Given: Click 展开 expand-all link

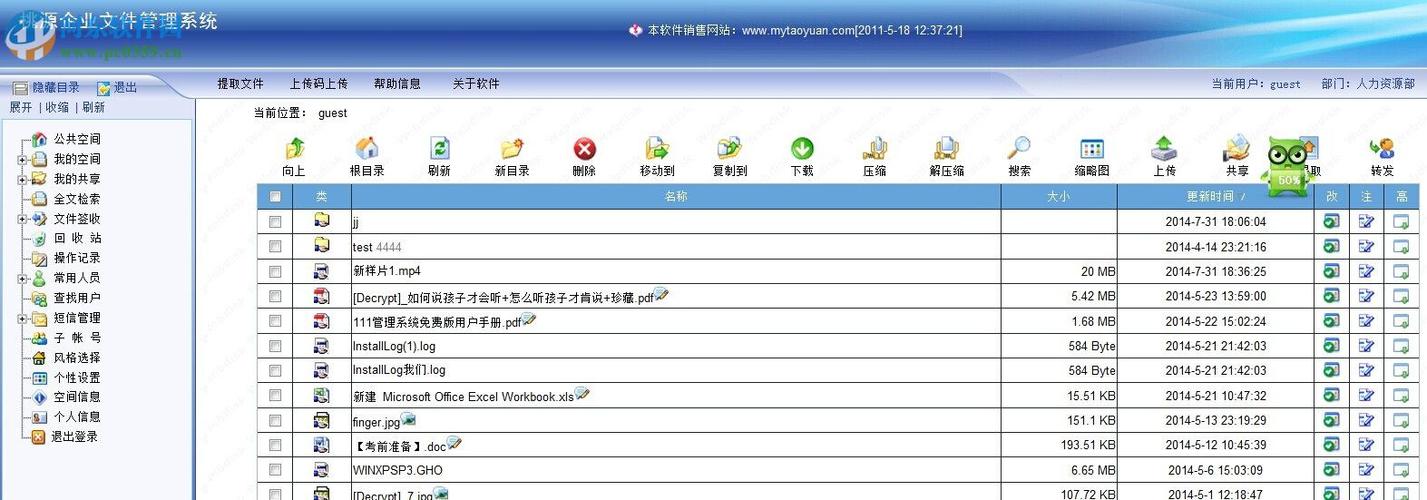Looking at the screenshot, I should [21, 107].
